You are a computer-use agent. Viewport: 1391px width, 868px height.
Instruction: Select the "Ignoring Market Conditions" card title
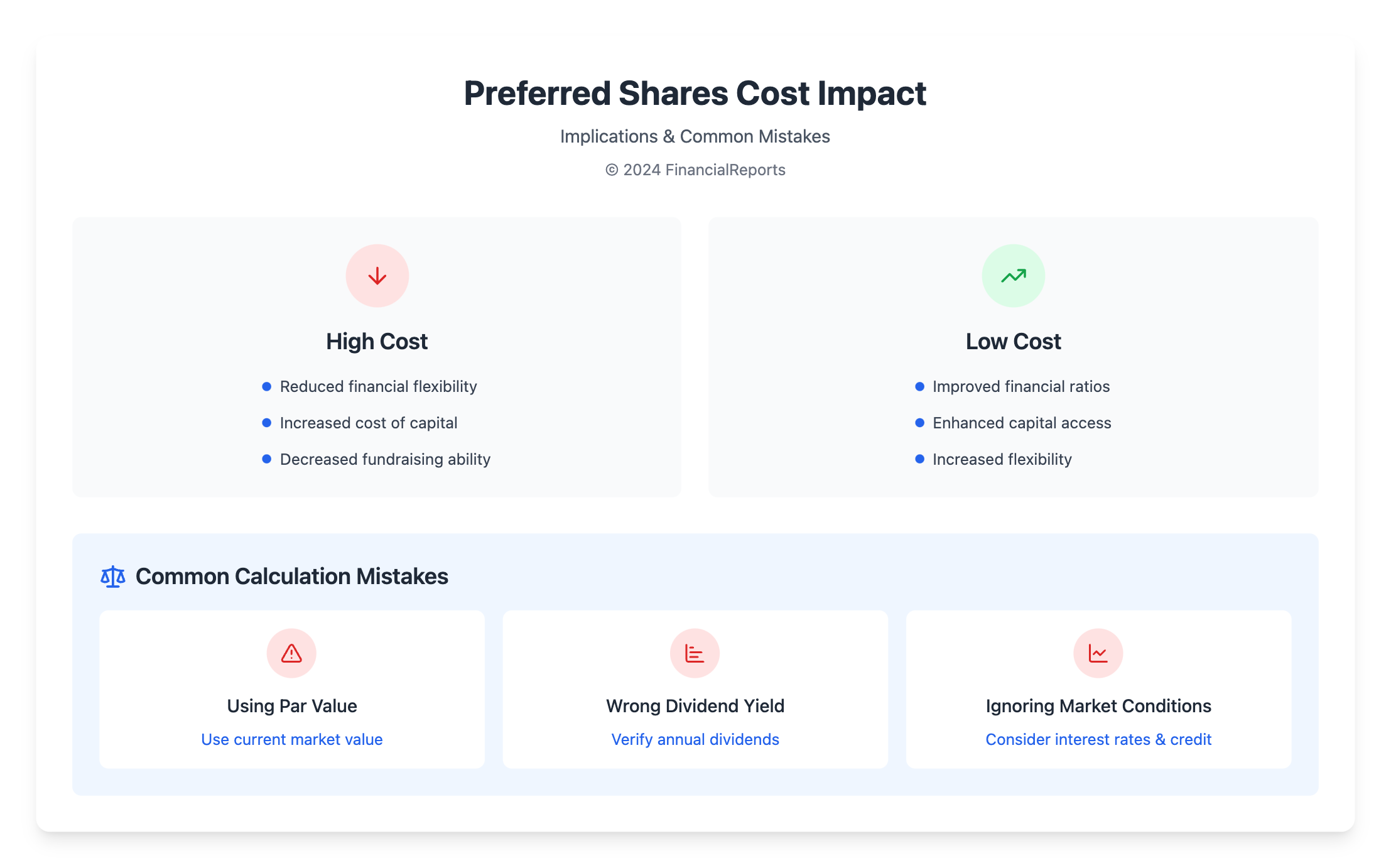(1098, 706)
